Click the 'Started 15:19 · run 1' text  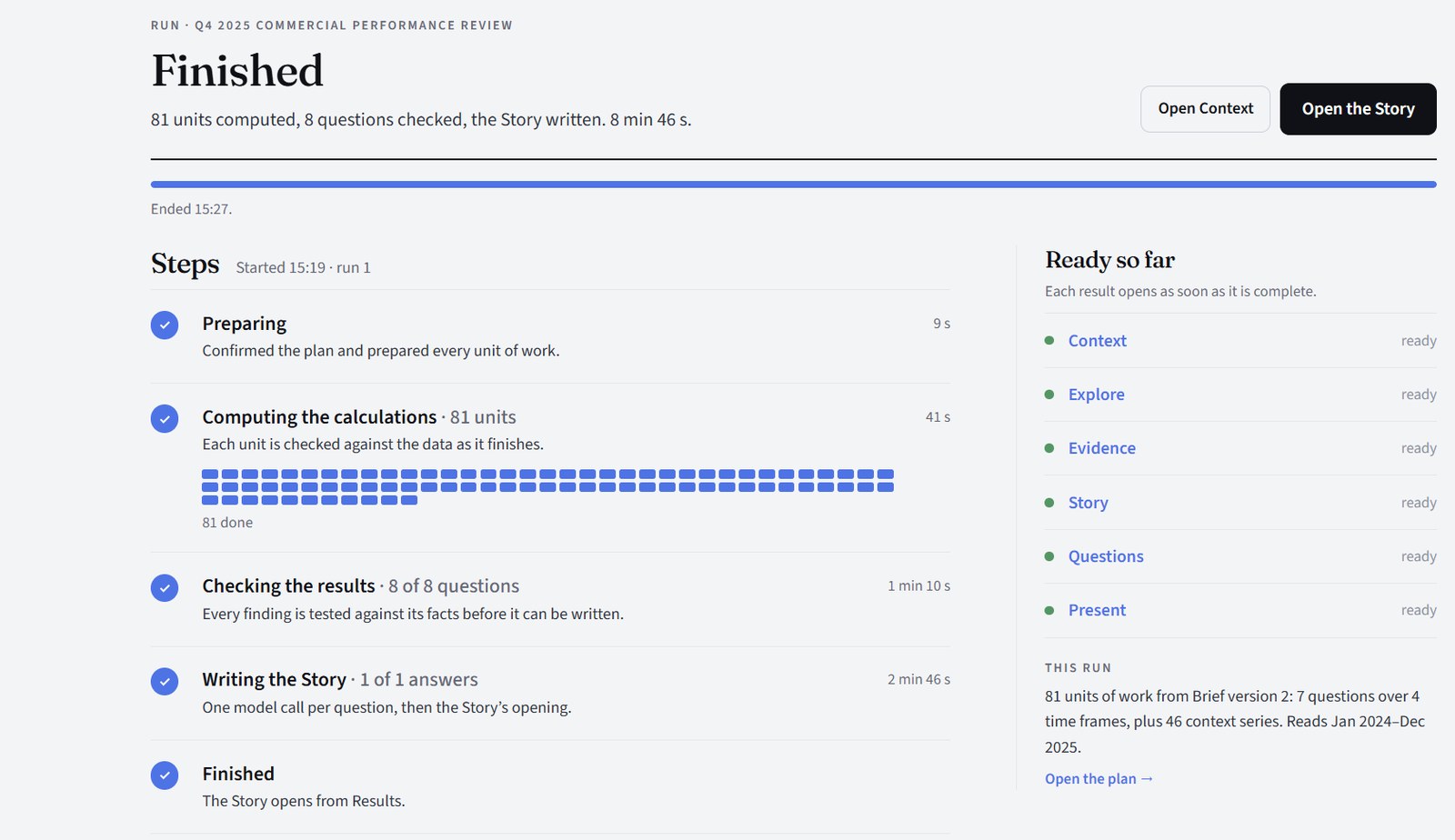[303, 267]
